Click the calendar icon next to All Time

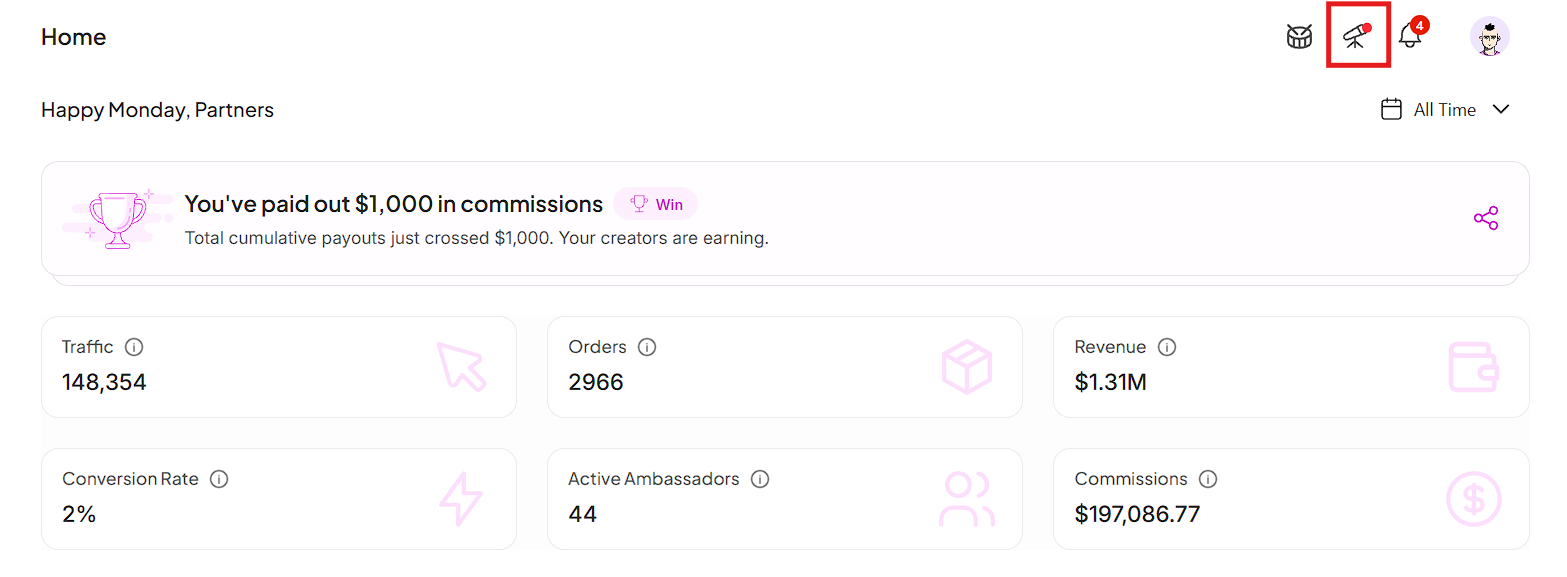pyautogui.click(x=1391, y=110)
